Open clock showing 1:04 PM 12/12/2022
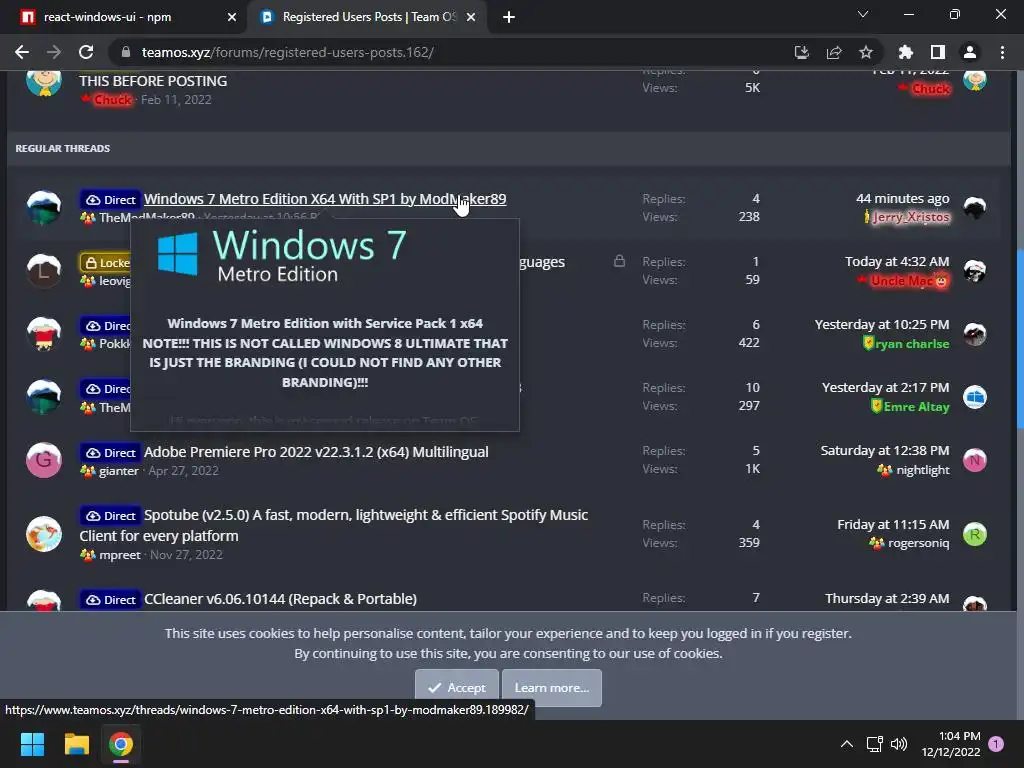The image size is (1024, 768). 951,744
